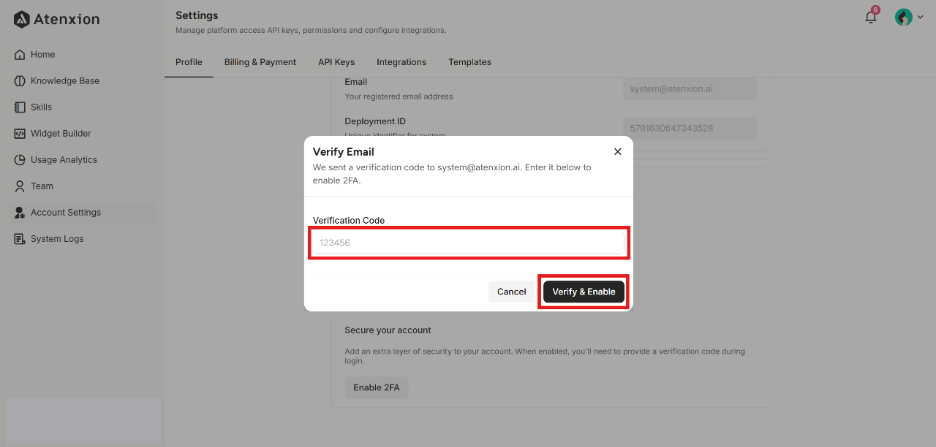Focus the Verification Code field
The image size is (936, 447).
pos(469,243)
